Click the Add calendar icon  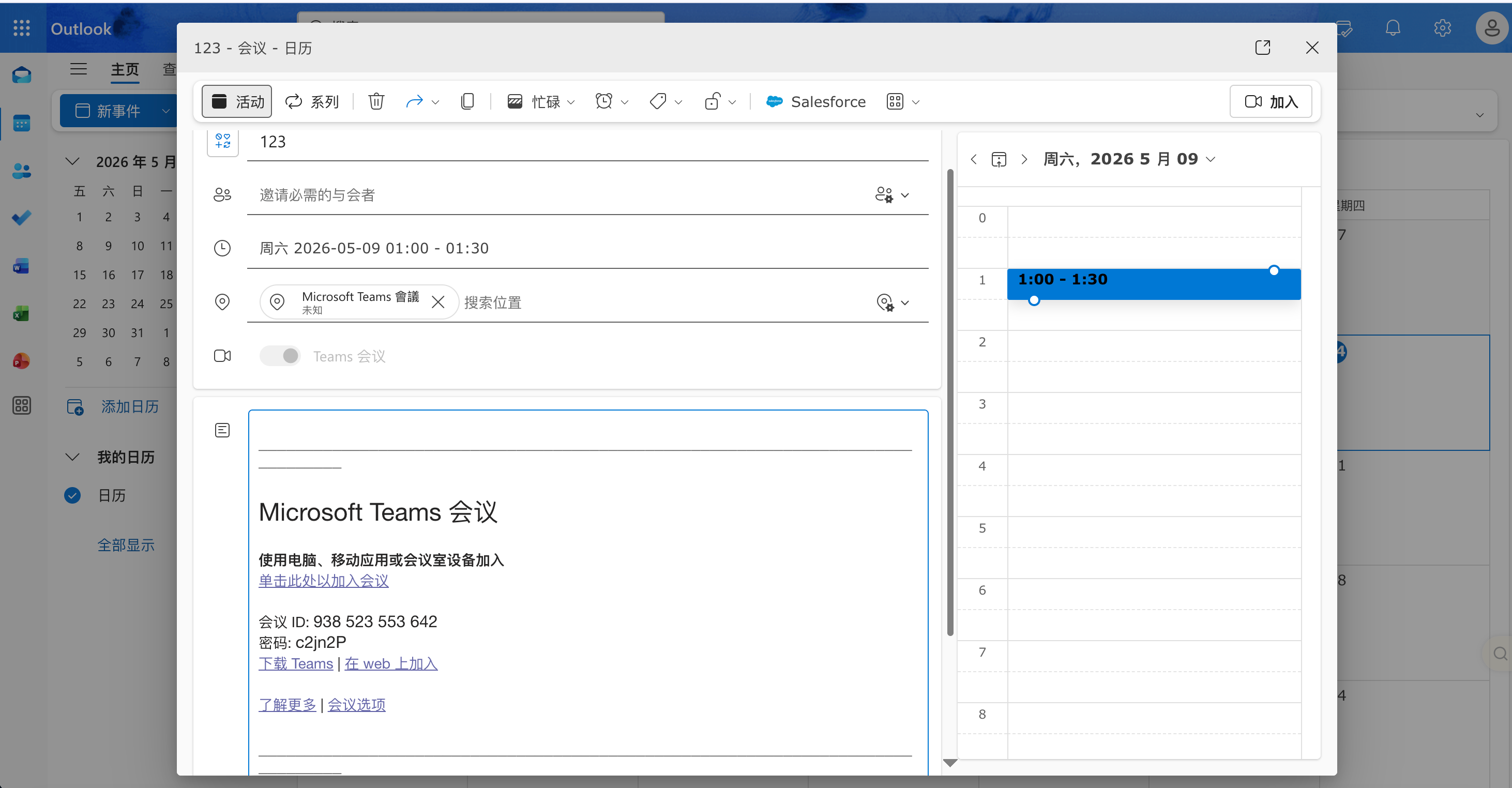tap(75, 406)
